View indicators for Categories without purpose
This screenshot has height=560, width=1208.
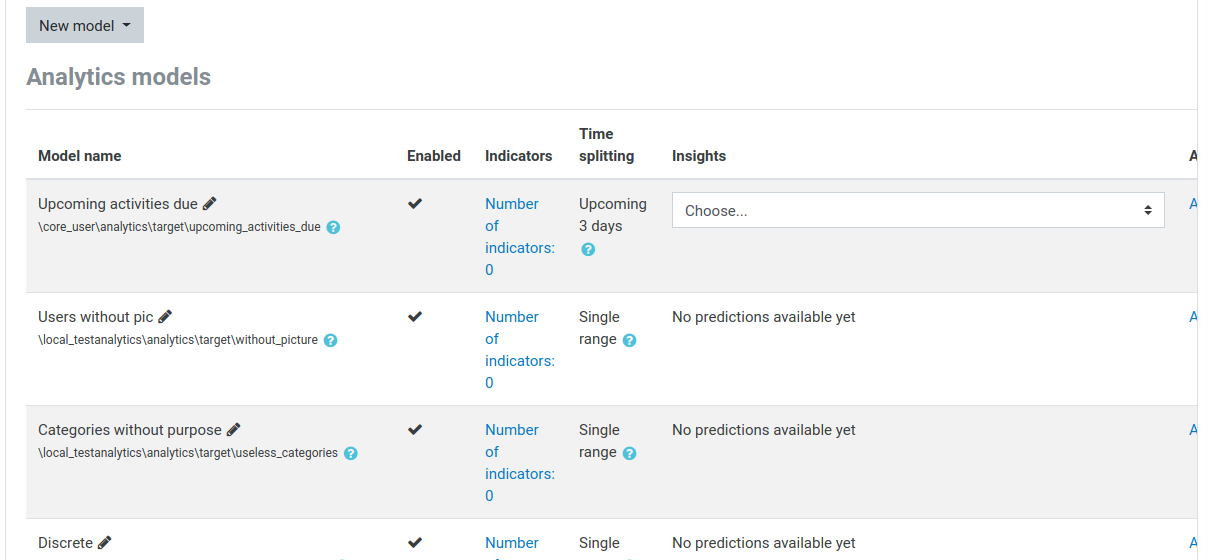520,463
